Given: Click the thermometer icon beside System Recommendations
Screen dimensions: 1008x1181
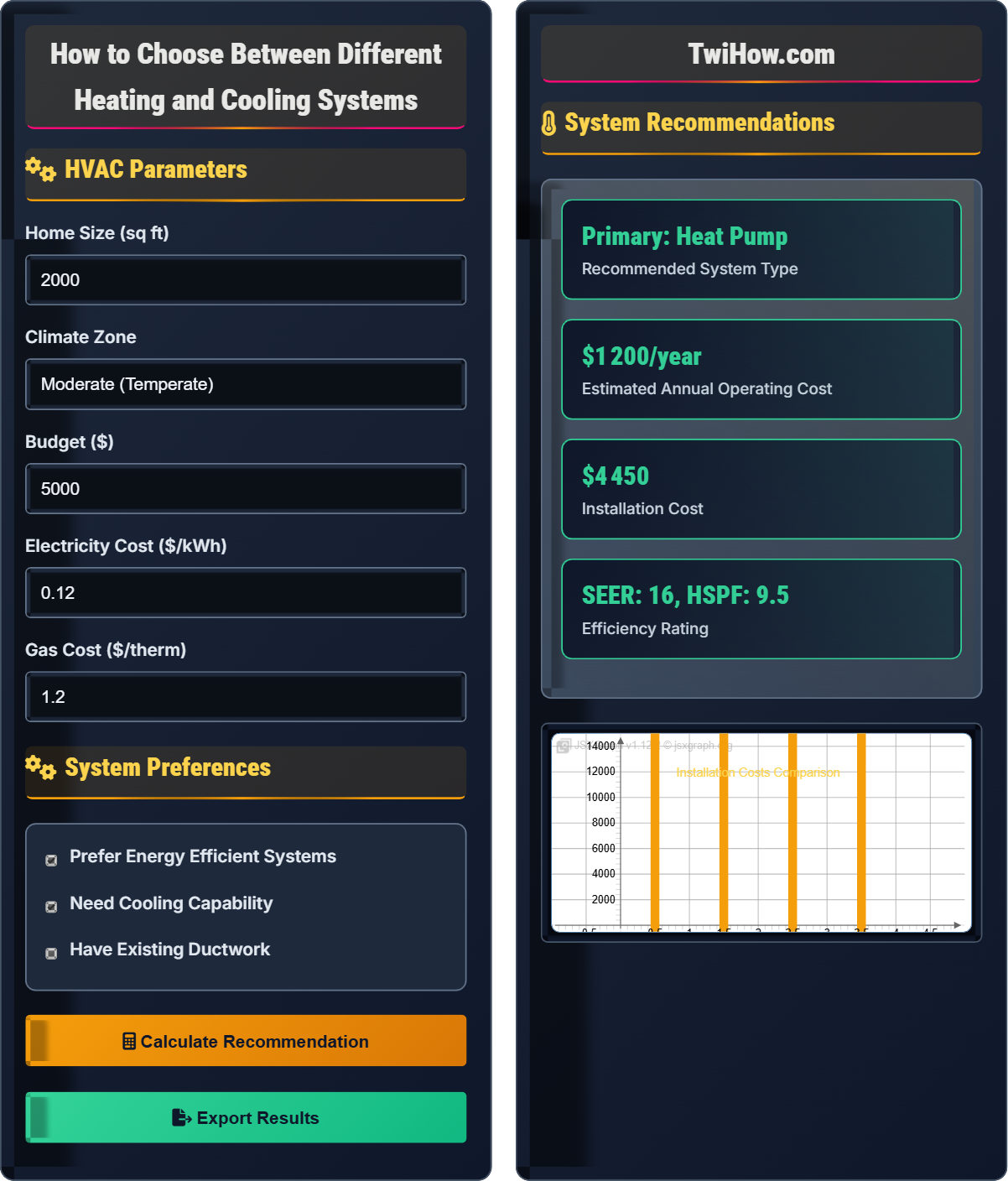Looking at the screenshot, I should tap(548, 123).
